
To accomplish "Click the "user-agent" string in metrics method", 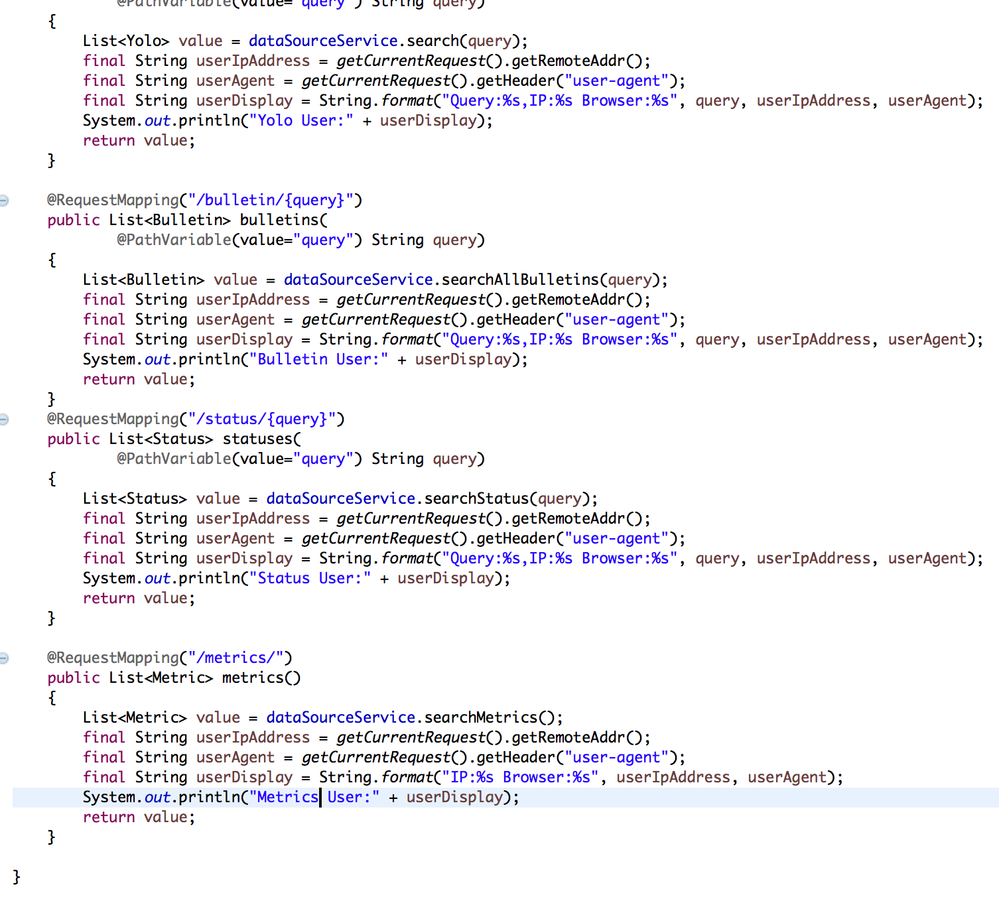I will point(616,757).
